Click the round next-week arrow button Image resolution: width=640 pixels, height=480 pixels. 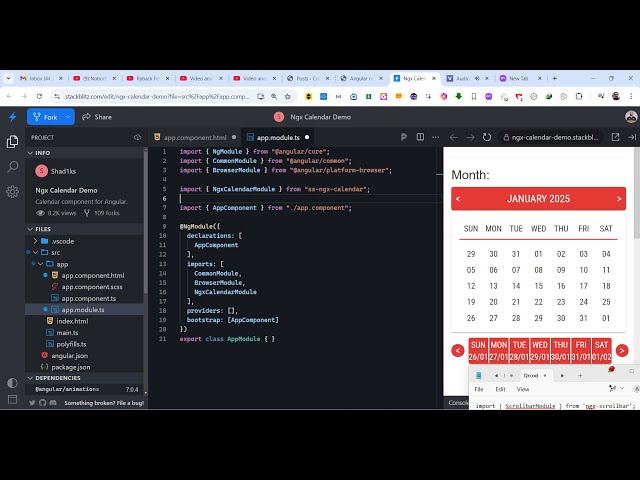(621, 350)
